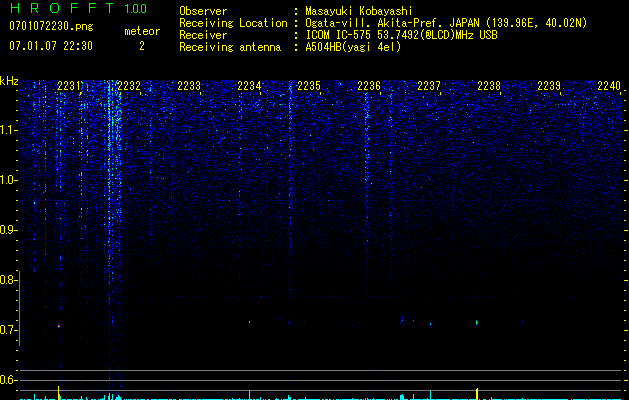Image resolution: width=629 pixels, height=400 pixels.
Task: Click the HROFFT program title
Action: pyautogui.click(x=62, y=8)
